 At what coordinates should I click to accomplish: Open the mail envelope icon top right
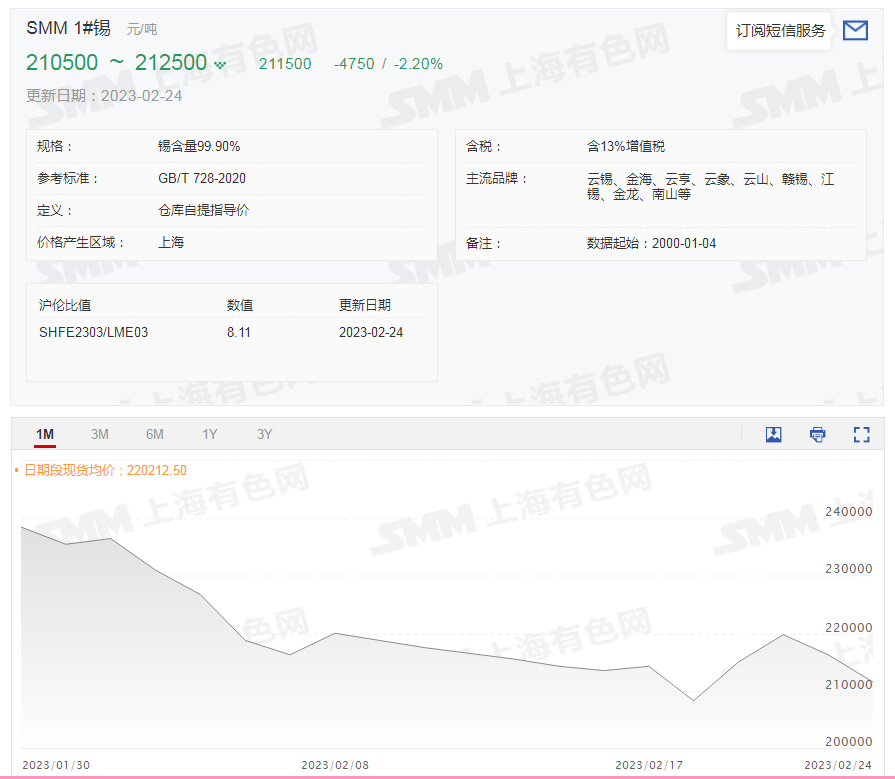856,30
